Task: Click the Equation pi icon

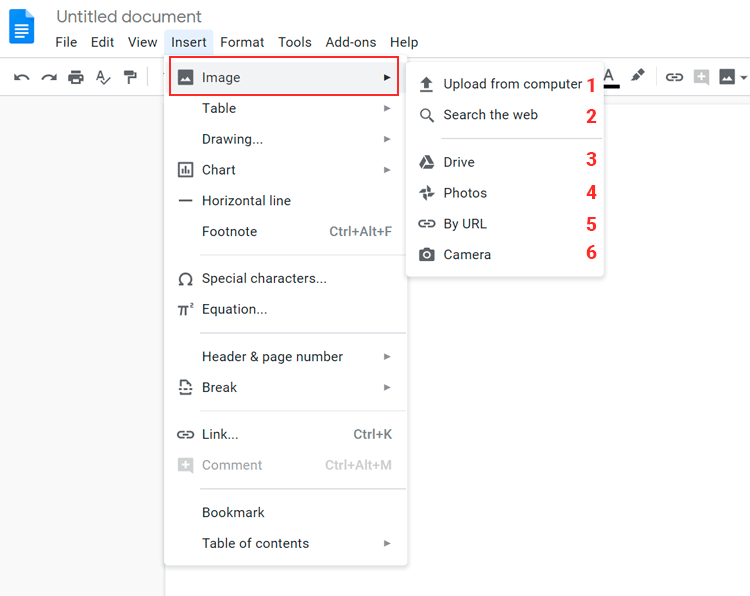Action: (x=186, y=309)
